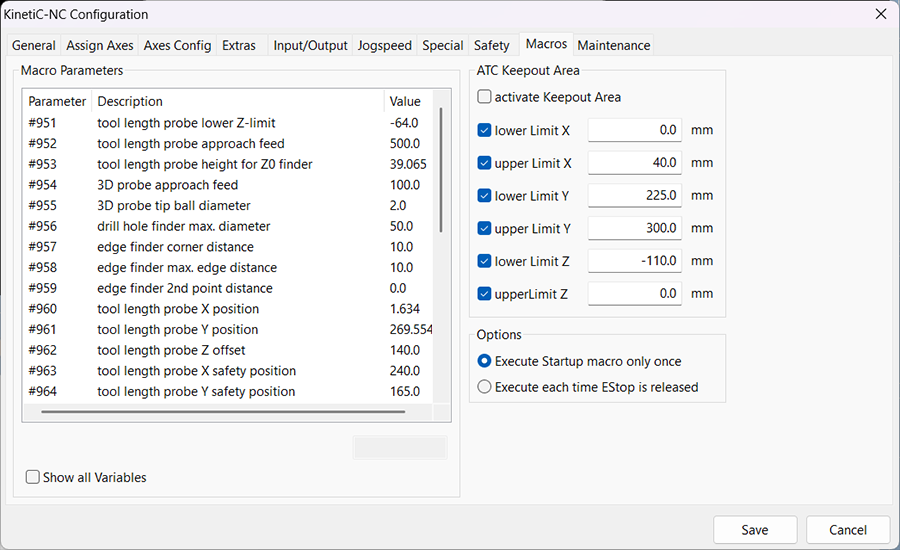Check the Show all Variables box
This screenshot has height=550, width=900.
pyautogui.click(x=33, y=477)
